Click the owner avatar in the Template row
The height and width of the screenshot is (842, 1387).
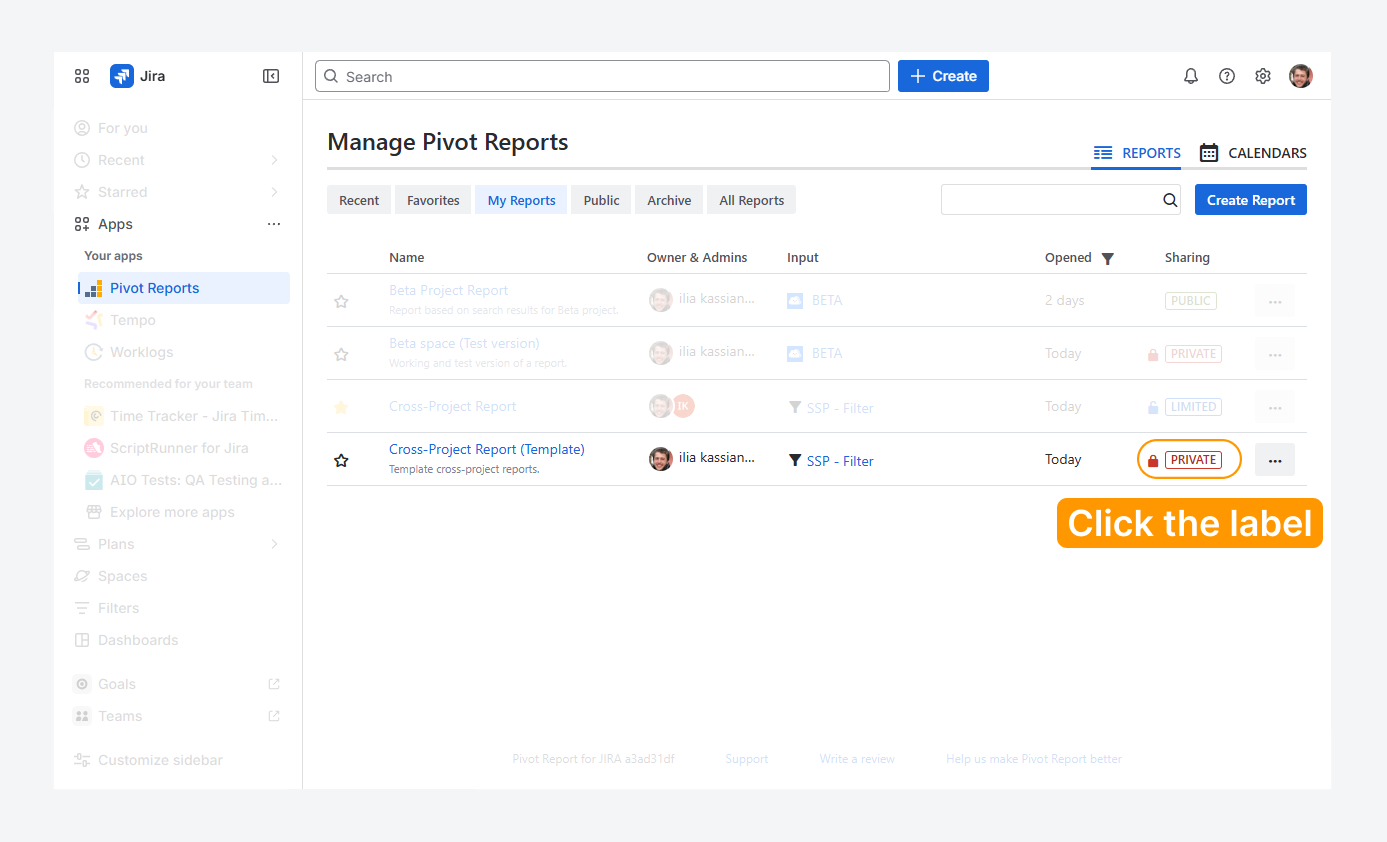coord(661,459)
